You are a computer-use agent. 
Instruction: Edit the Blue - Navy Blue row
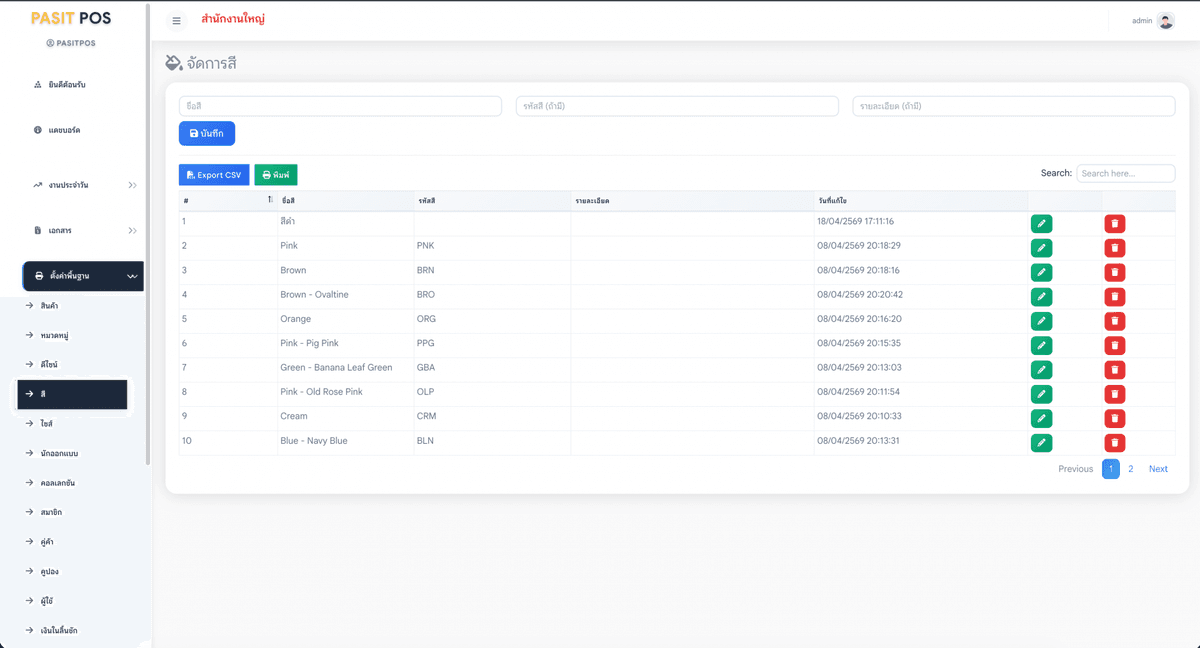(1041, 443)
